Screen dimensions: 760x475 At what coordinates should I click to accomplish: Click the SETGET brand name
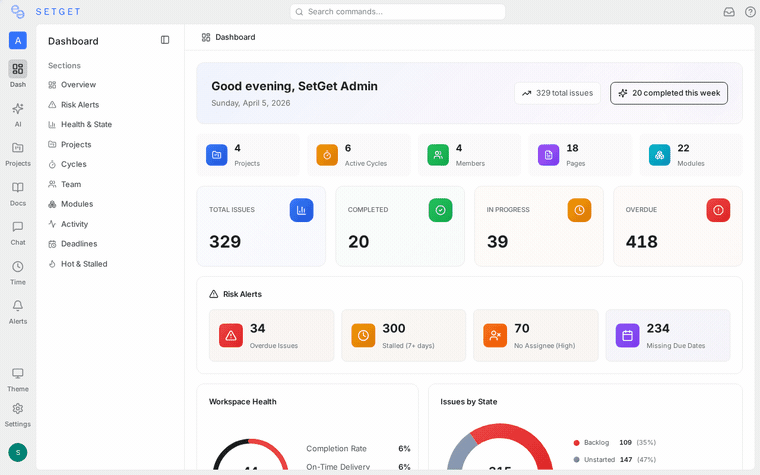tap(58, 12)
